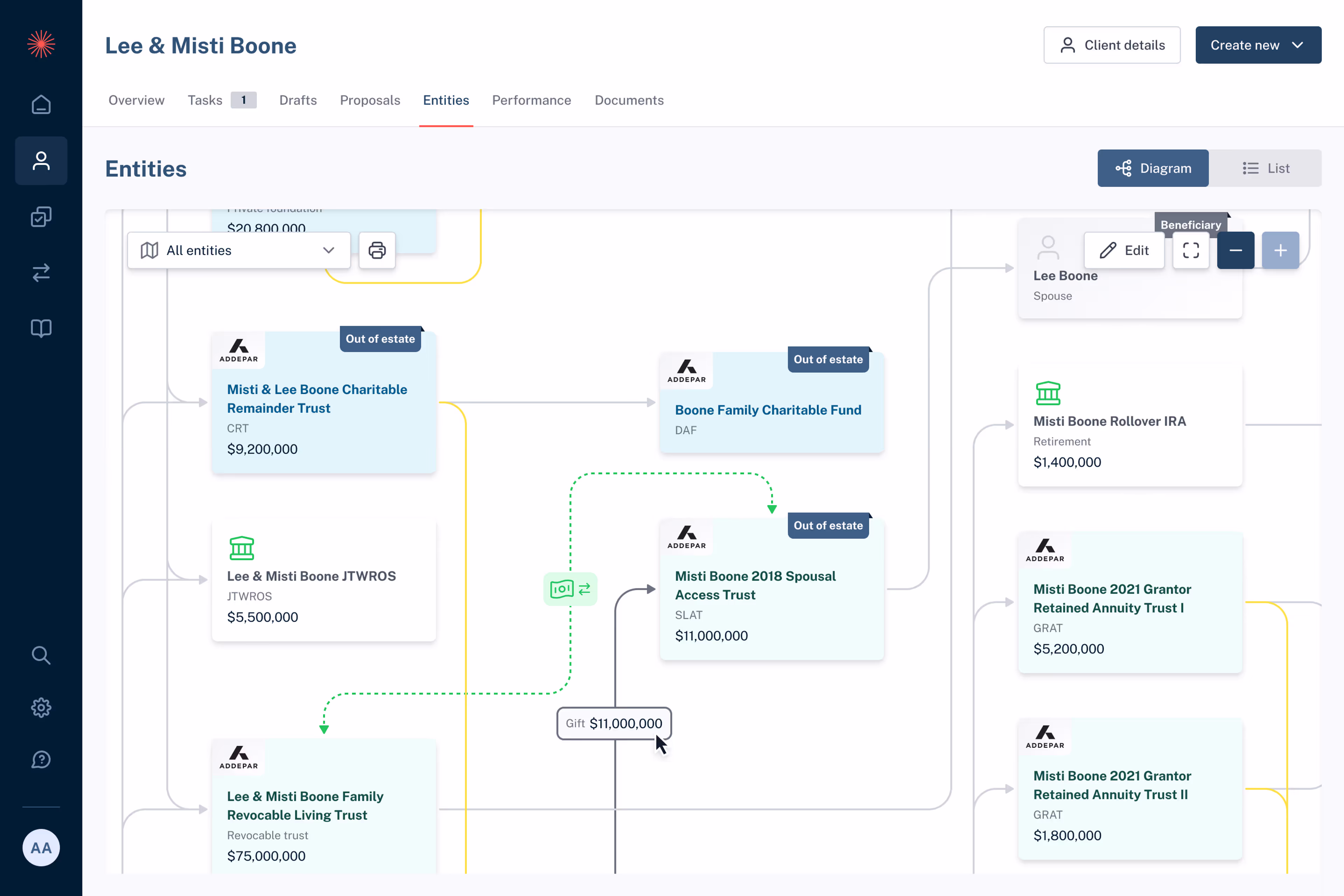Open the tasks checkbox icon in sidebar
This screenshot has width=1344, height=896.
point(41,217)
